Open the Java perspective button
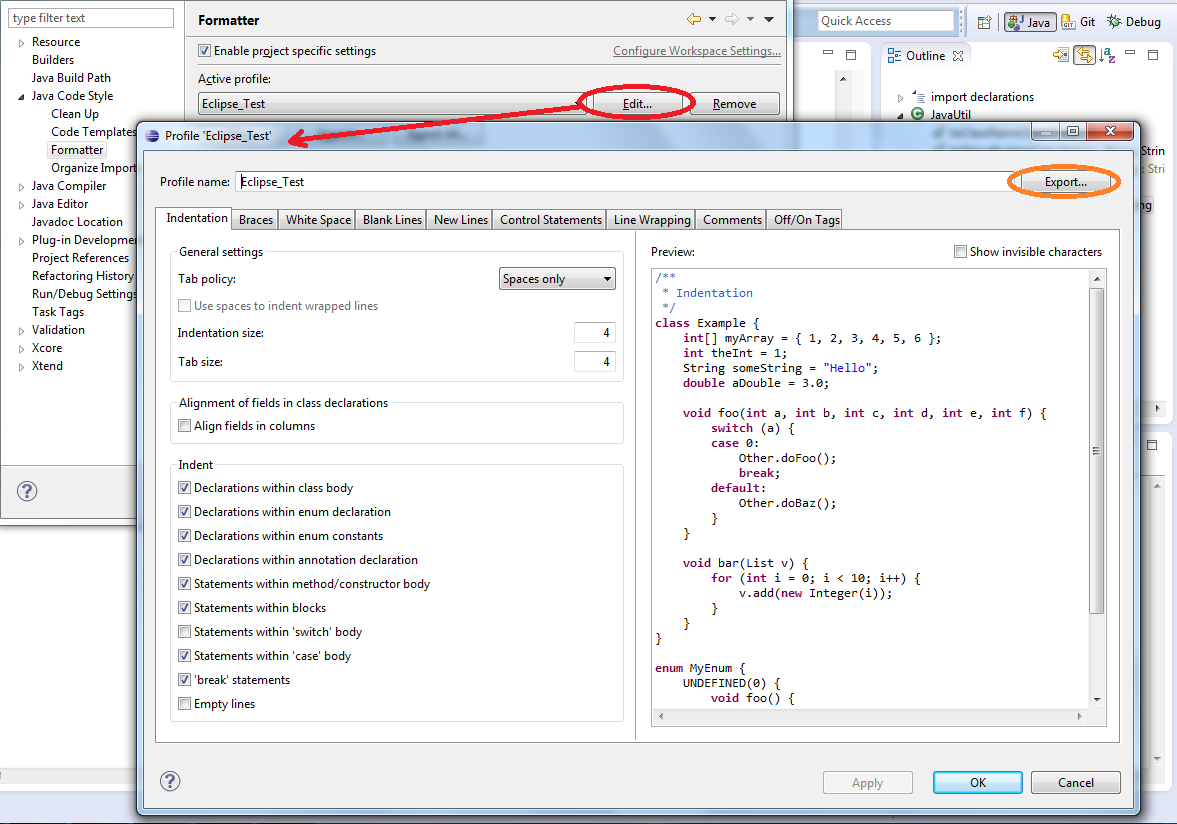1177x824 pixels. [x=1030, y=22]
